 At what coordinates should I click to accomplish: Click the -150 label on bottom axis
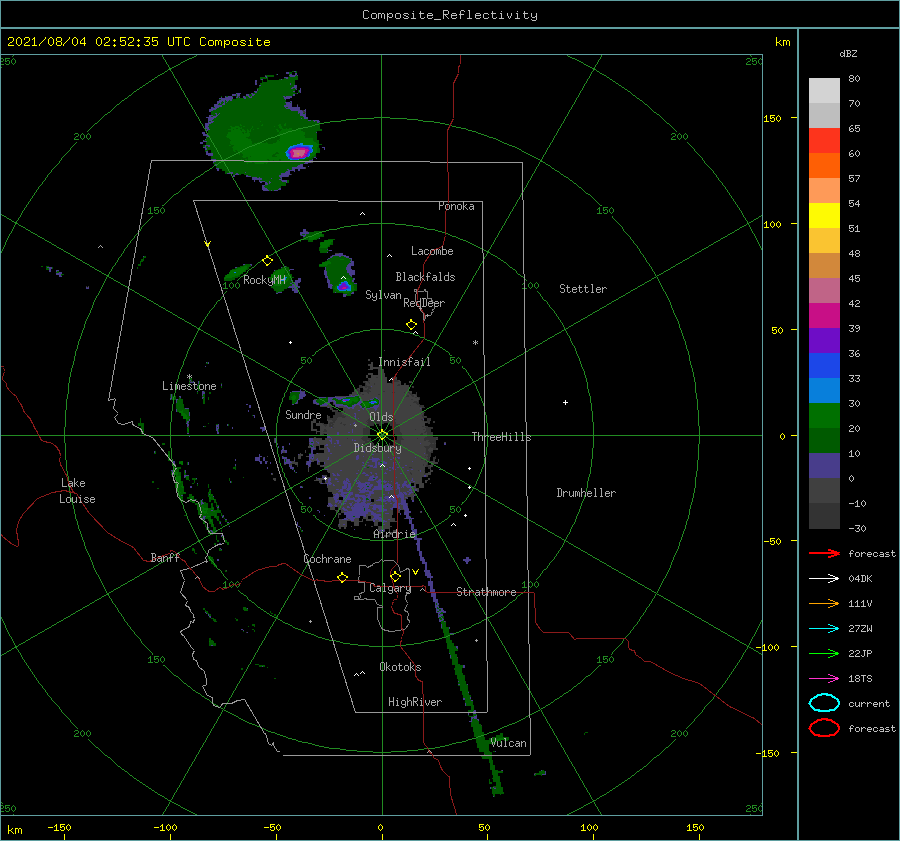[59, 827]
